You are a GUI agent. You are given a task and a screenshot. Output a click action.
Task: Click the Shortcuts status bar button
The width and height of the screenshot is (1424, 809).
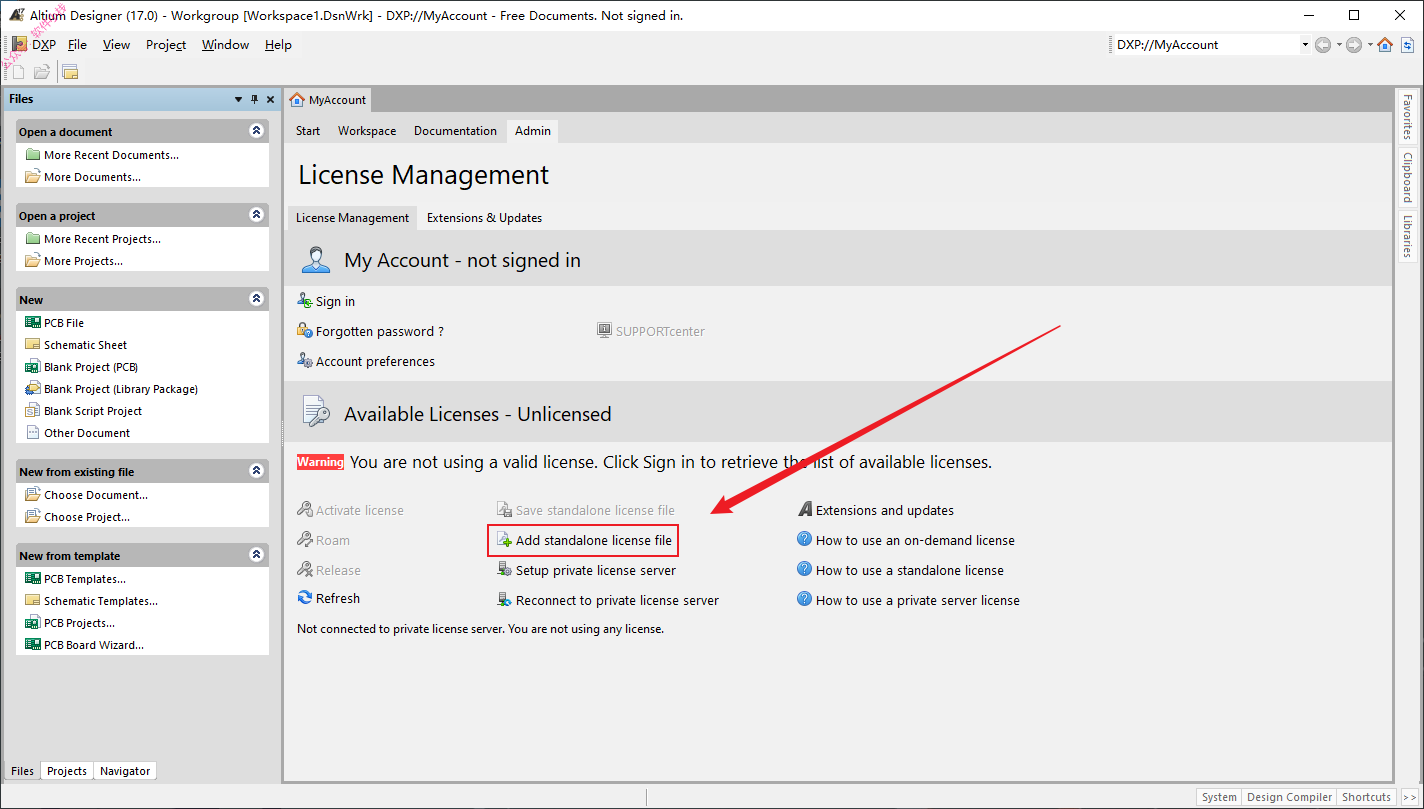coord(1366,797)
